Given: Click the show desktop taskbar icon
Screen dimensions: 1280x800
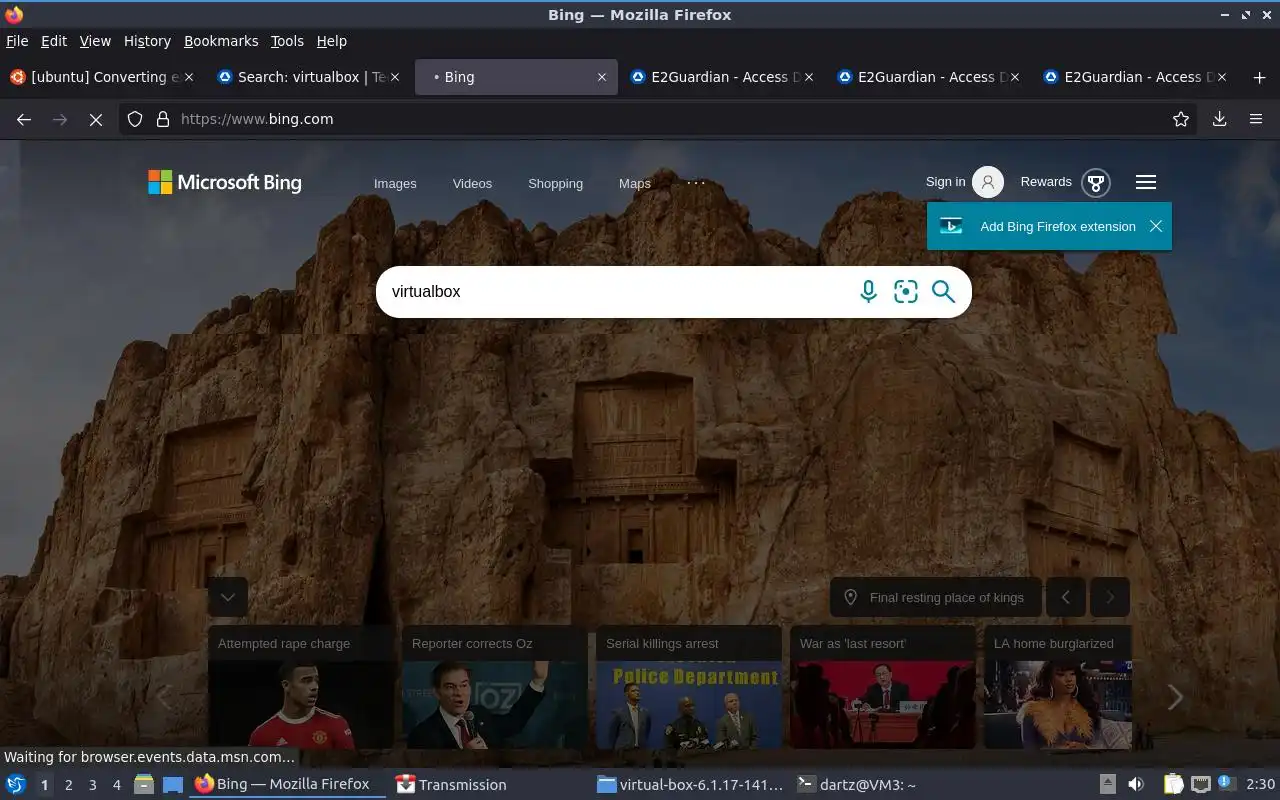Looking at the screenshot, I should coord(173,785).
